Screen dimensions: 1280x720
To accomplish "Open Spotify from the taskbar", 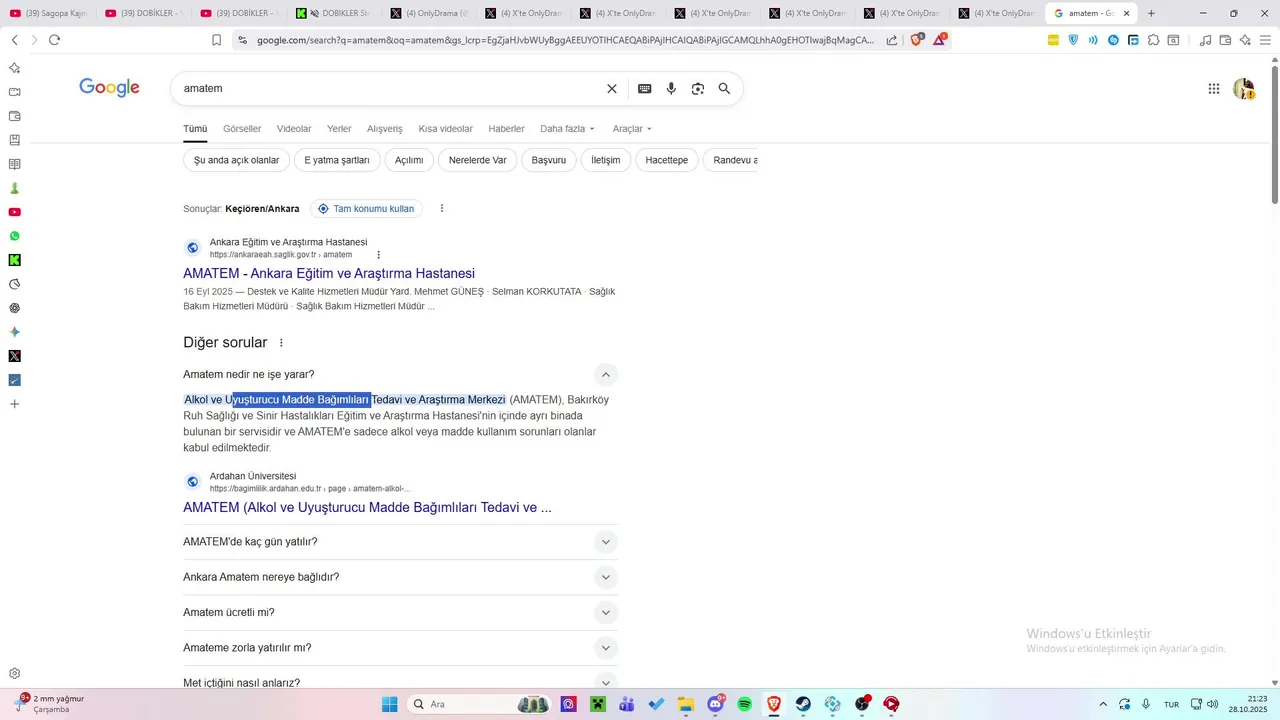I will [x=745, y=704].
